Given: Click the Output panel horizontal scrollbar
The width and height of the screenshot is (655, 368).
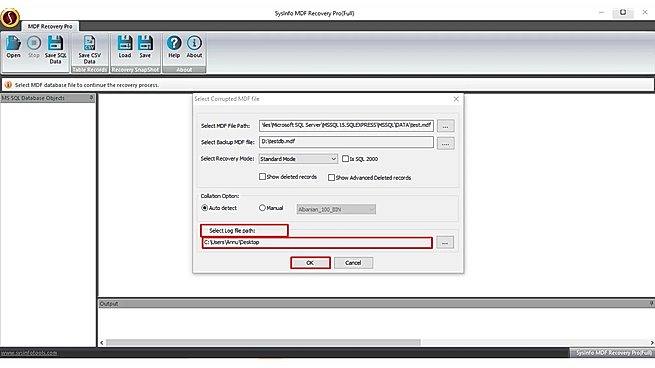Looking at the screenshot, I should (263, 343).
